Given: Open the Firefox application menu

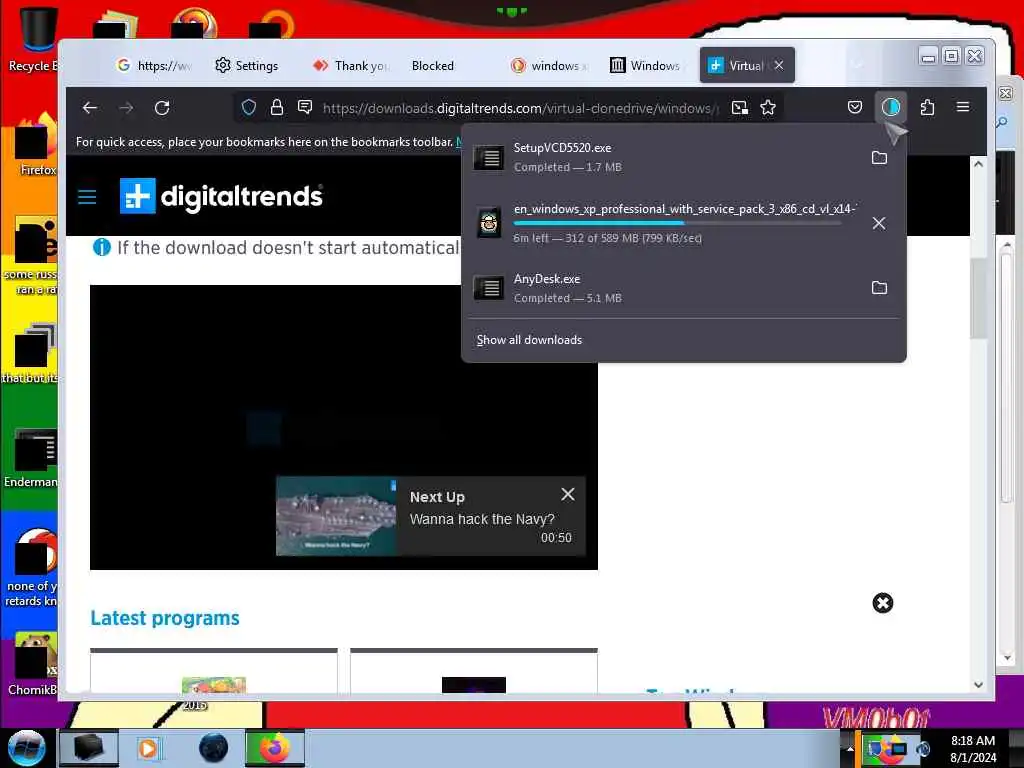Looking at the screenshot, I should 963,107.
